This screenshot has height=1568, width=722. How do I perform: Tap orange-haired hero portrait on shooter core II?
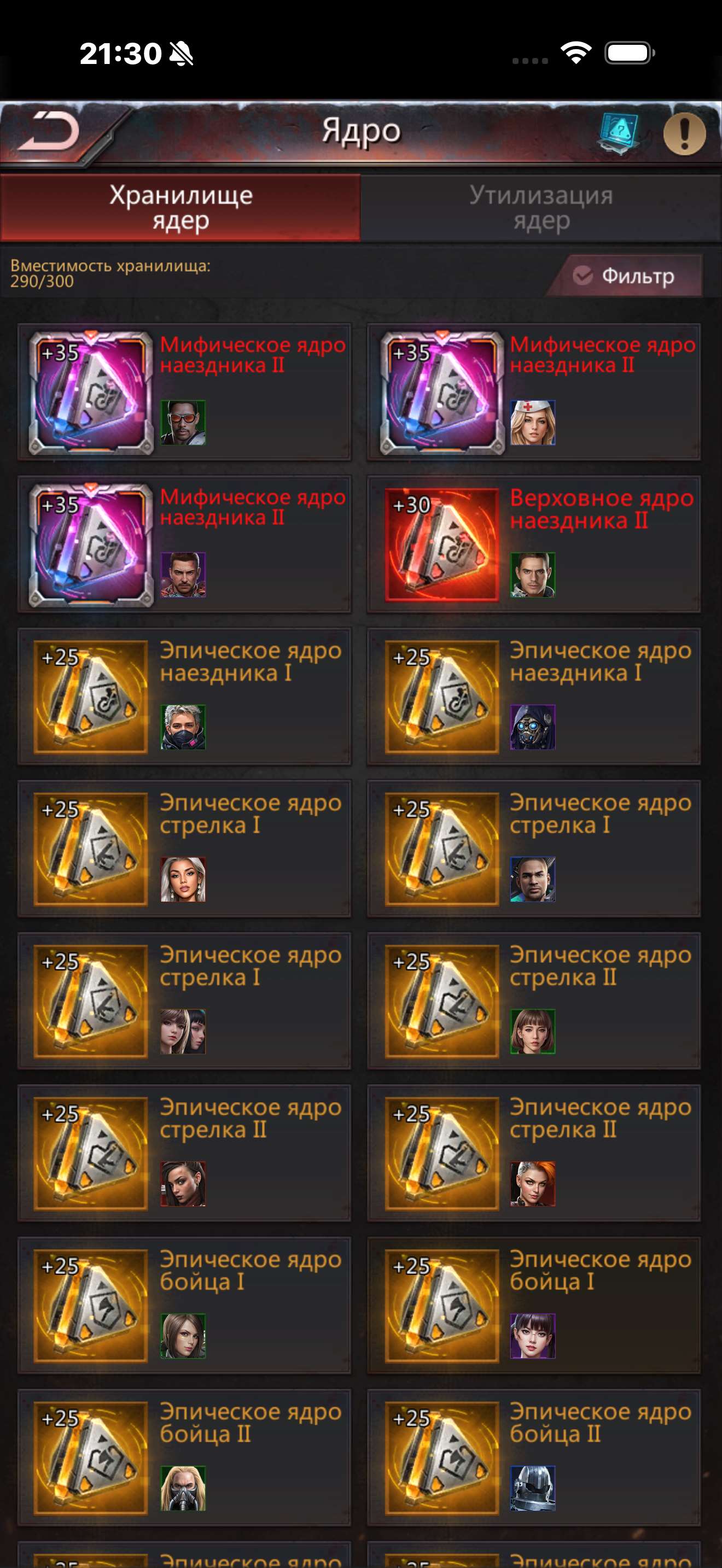click(x=533, y=1183)
